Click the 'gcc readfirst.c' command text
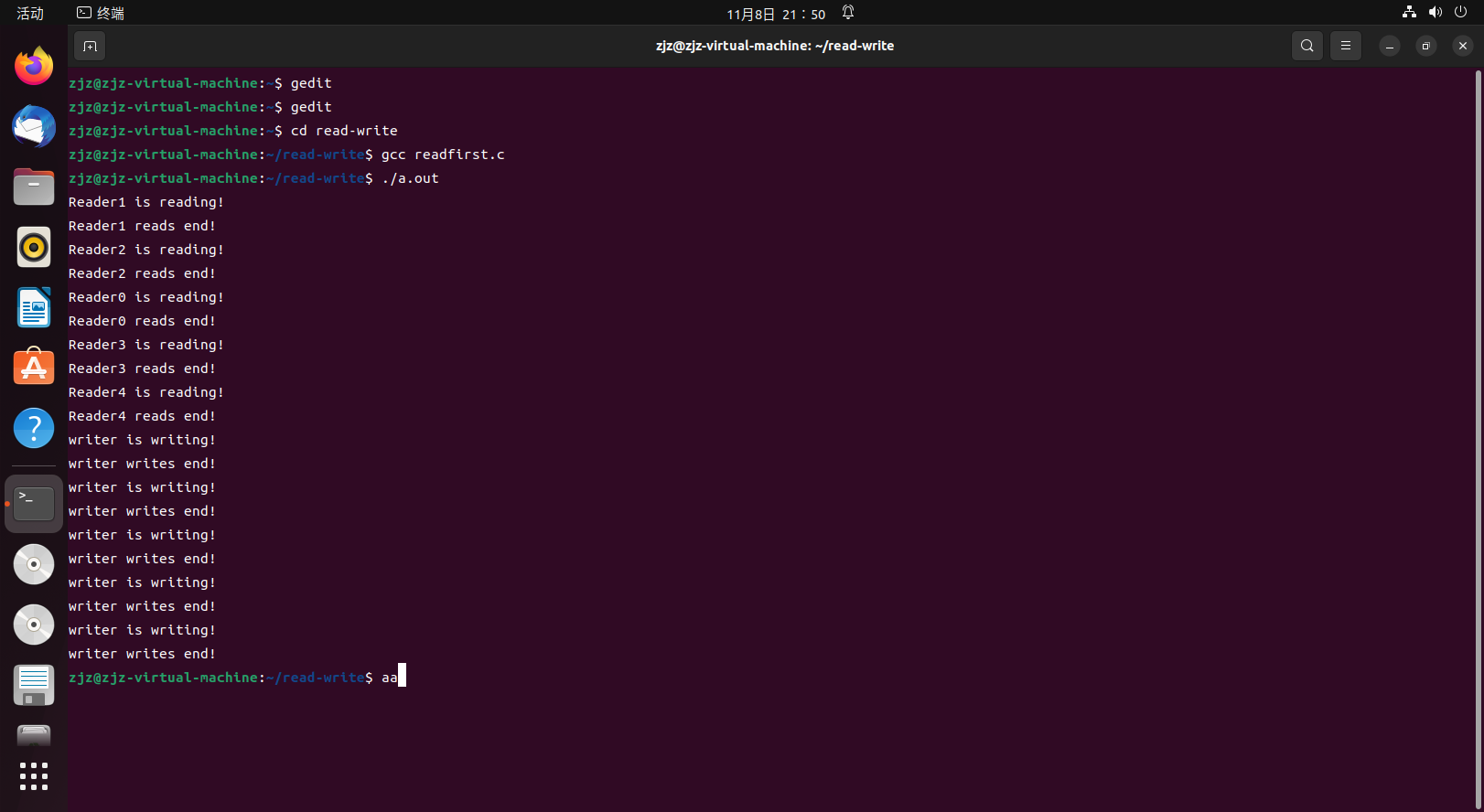 (443, 155)
